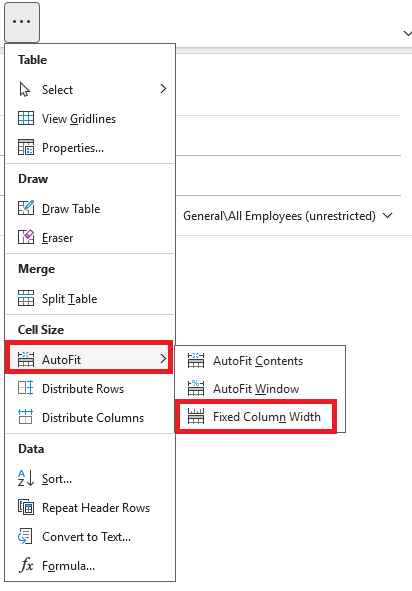Select the Draw Table tool
The image size is (412, 591).
[x=90, y=208]
